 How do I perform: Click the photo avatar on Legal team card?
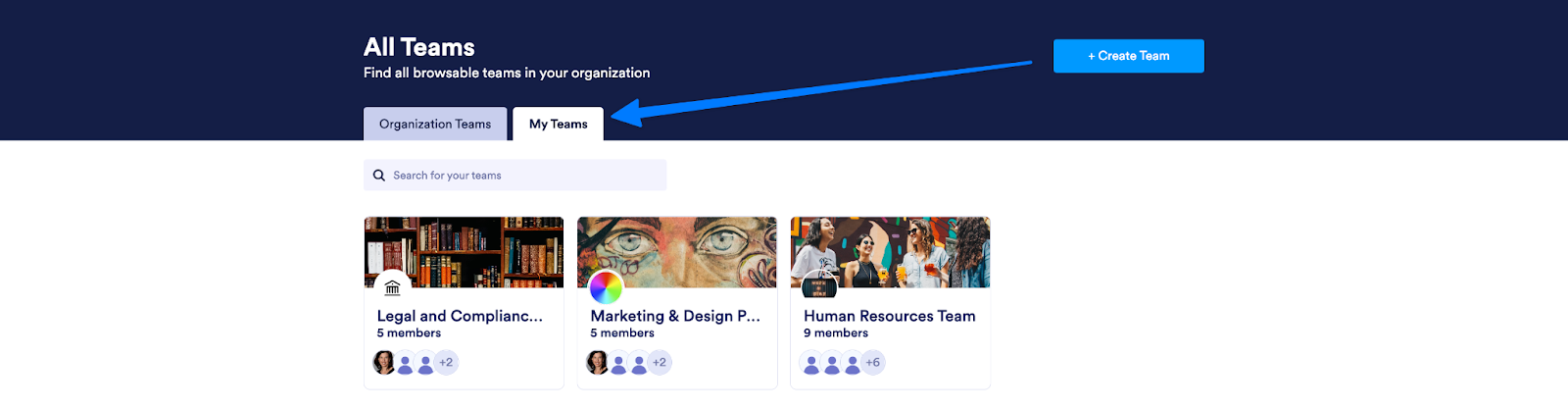(384, 363)
